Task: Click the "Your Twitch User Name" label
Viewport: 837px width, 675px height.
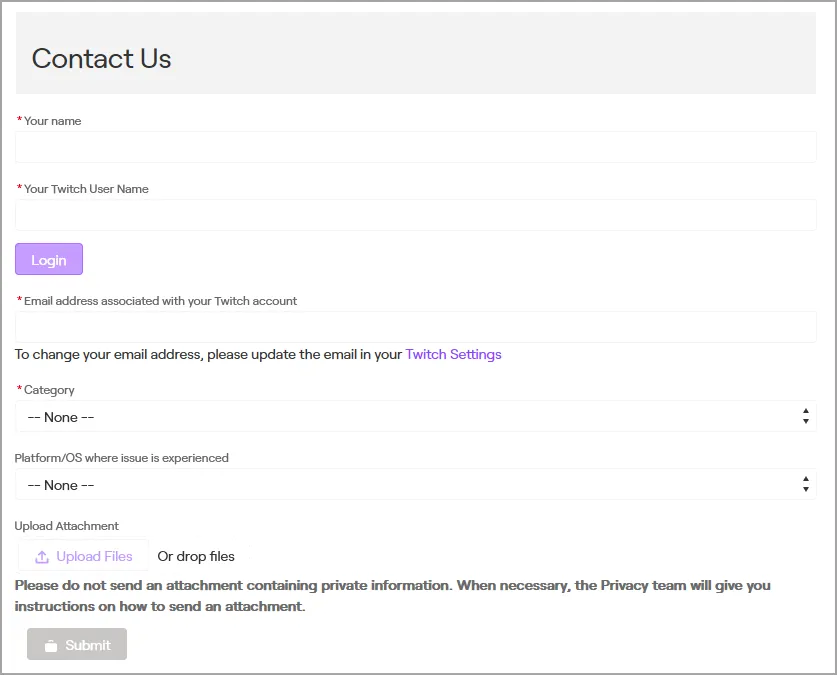Action: click(x=86, y=189)
